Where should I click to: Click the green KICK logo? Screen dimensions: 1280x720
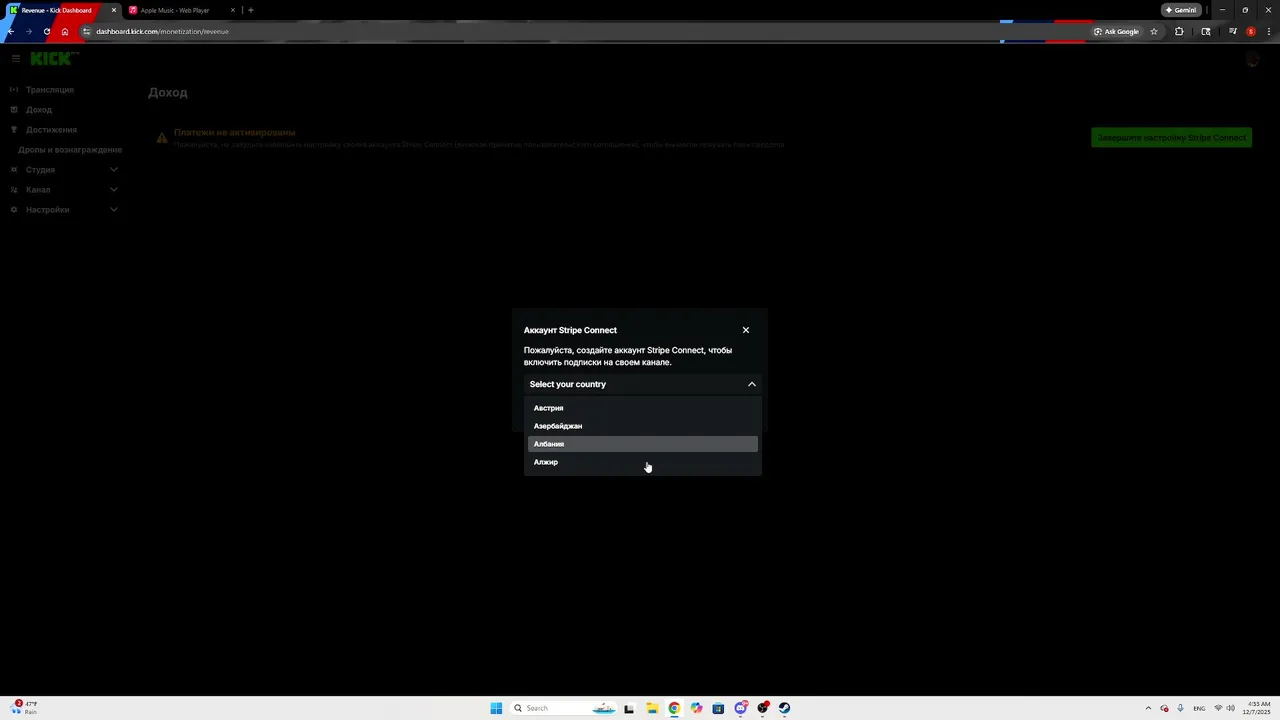pos(52,59)
